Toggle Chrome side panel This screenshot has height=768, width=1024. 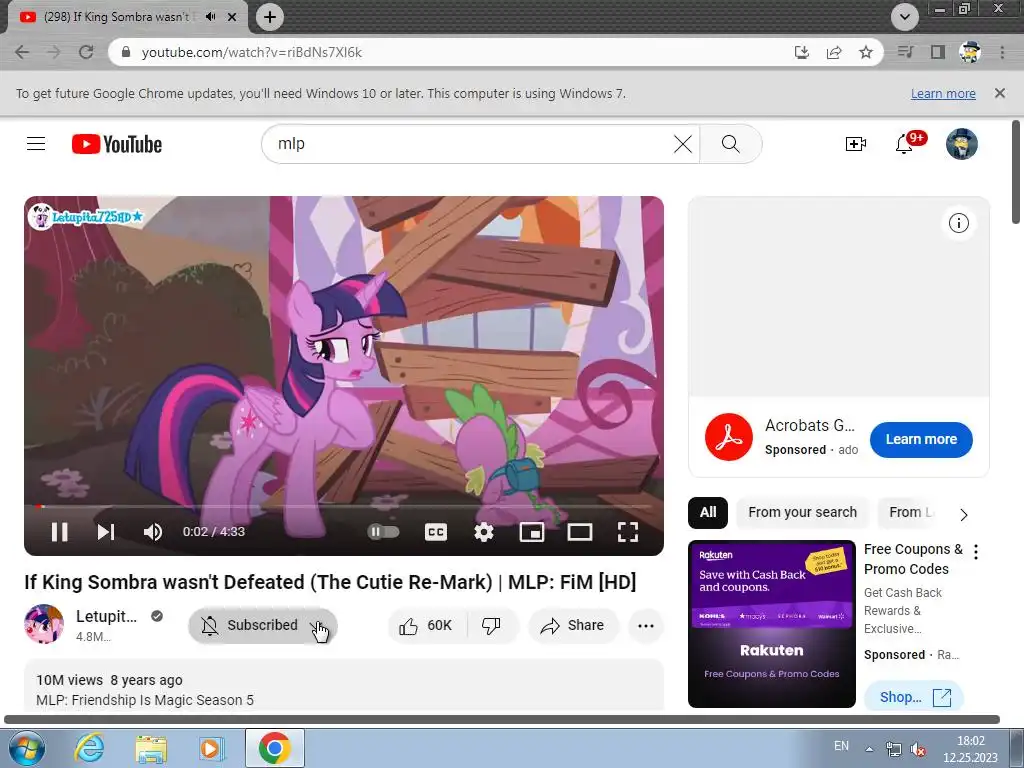coord(938,52)
